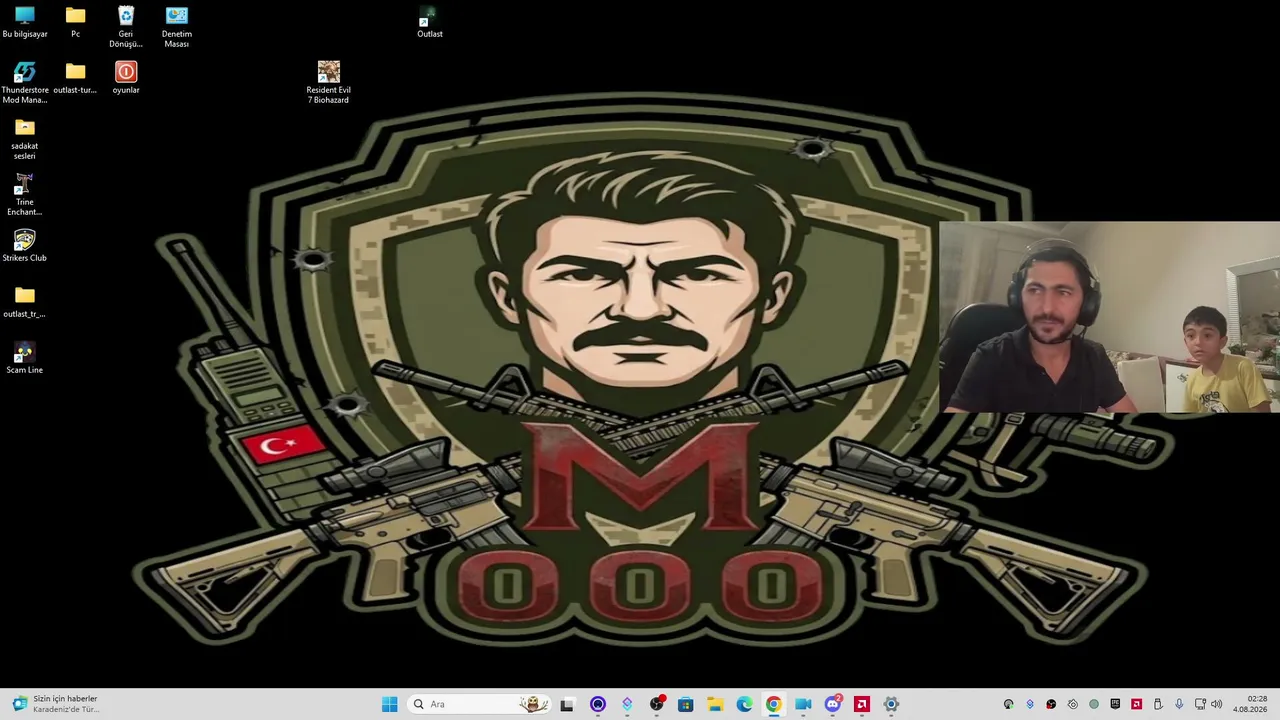Click the Epic Games tray icon
This screenshot has height=720, width=1280.
(1115, 704)
